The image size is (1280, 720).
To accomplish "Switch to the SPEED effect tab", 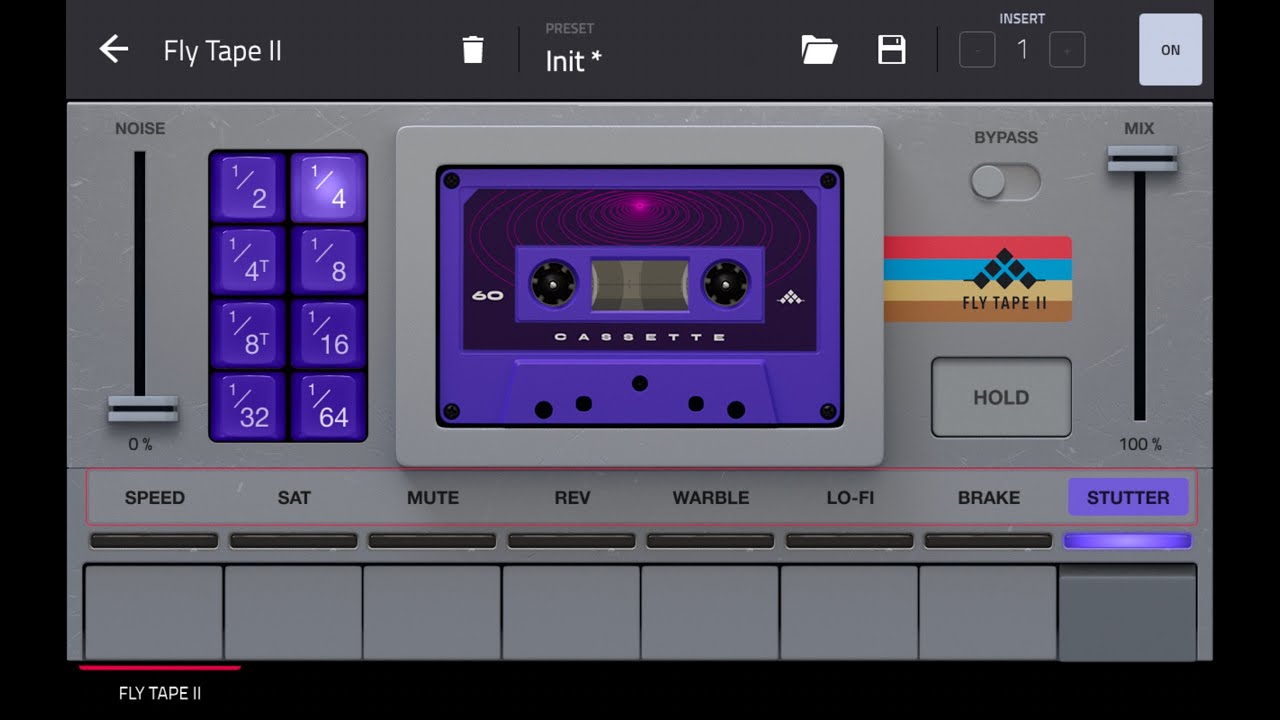I will 154,497.
